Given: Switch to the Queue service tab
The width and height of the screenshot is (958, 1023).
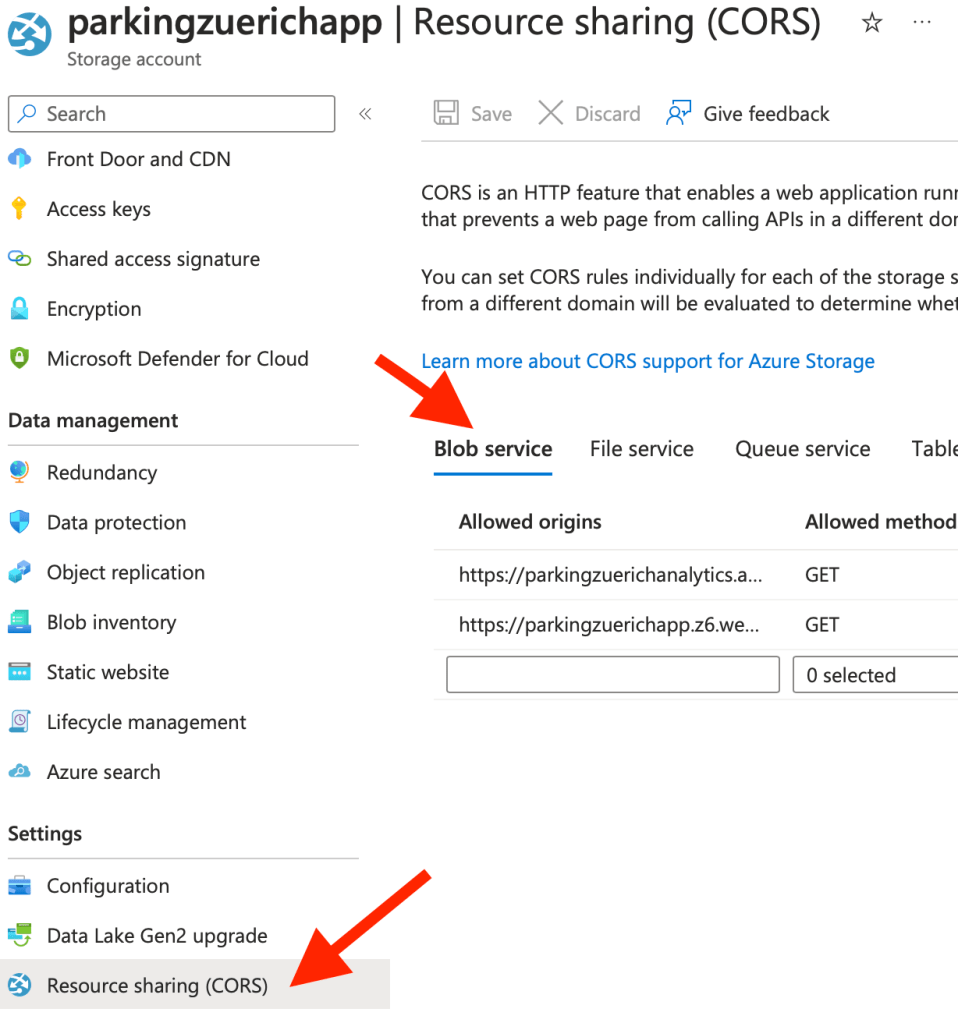Looking at the screenshot, I should [x=802, y=449].
